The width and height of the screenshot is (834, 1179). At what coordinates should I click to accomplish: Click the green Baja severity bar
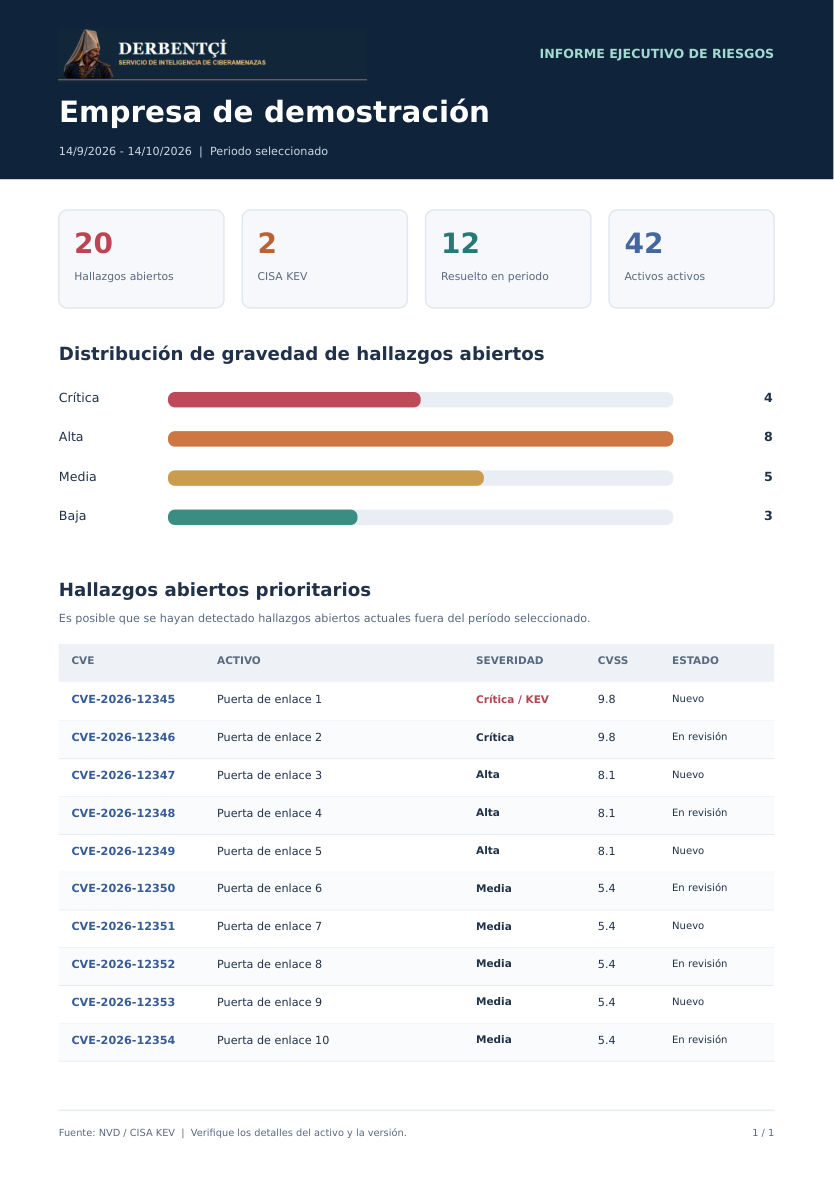click(262, 517)
